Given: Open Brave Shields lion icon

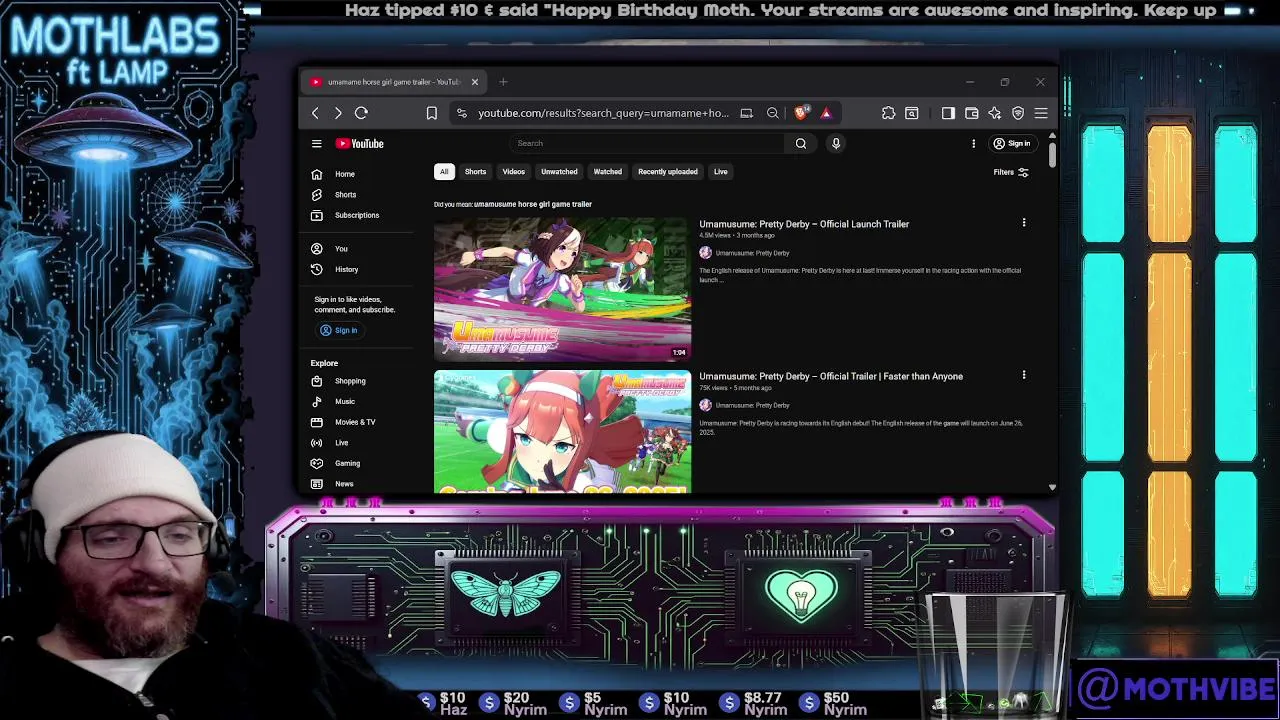Looking at the screenshot, I should coord(801,113).
